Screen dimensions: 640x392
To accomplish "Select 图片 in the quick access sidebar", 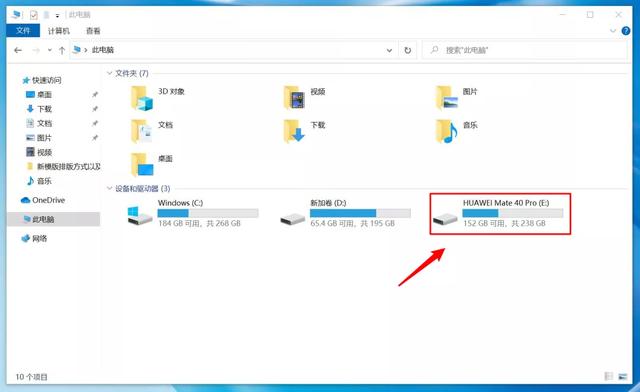I will click(39, 138).
